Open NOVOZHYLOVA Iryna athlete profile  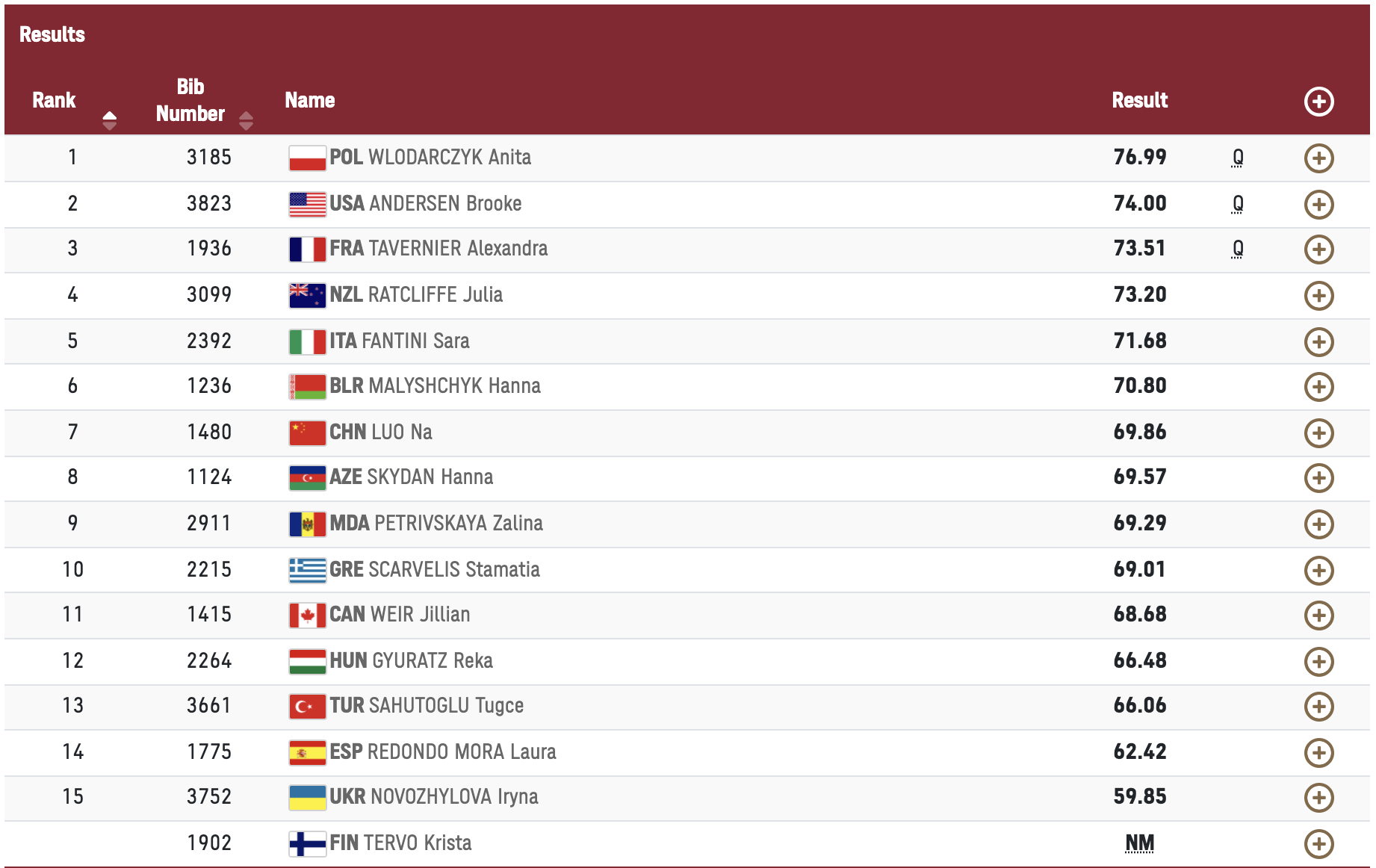click(454, 797)
